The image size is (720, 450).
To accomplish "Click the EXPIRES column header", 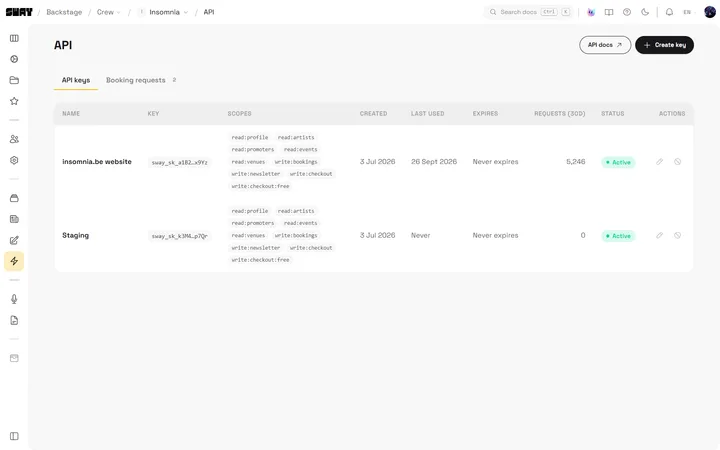I will 485,113.
